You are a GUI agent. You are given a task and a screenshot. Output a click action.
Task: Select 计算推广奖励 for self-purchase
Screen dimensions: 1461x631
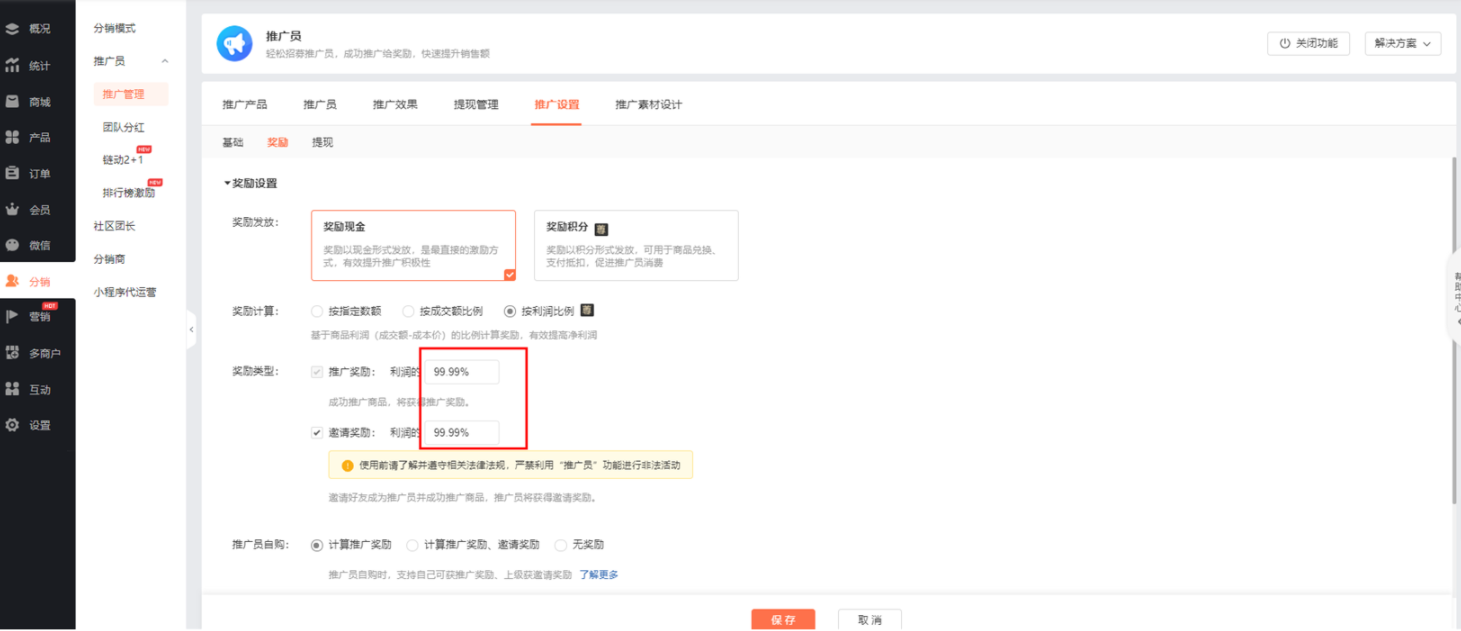(x=317, y=545)
